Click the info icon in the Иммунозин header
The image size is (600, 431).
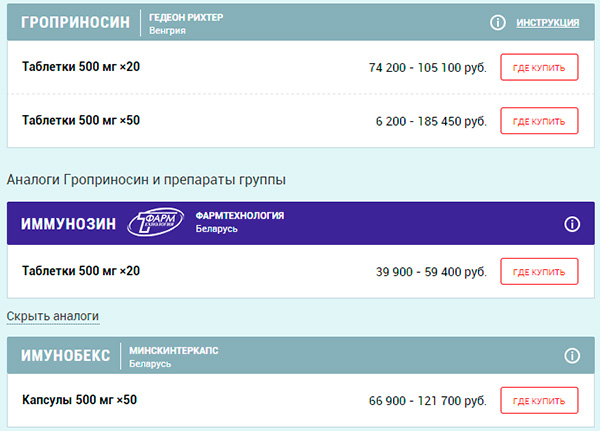(572, 224)
